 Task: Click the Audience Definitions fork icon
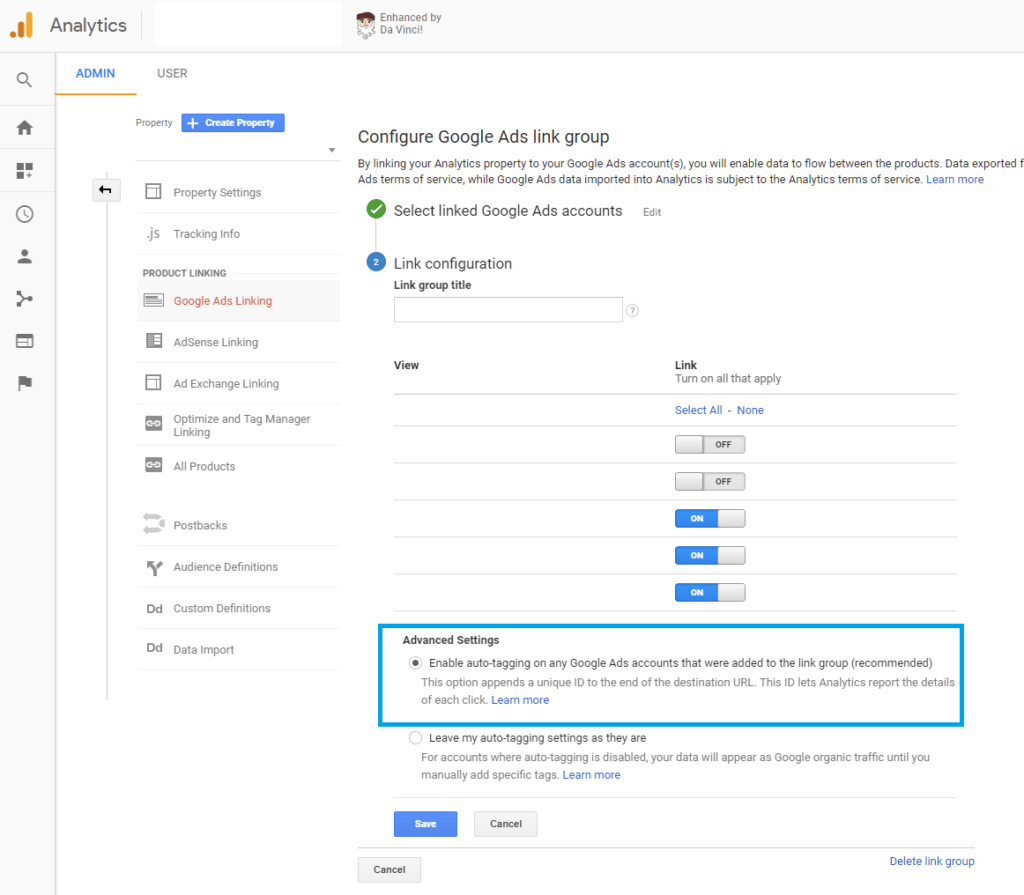pyautogui.click(x=154, y=568)
